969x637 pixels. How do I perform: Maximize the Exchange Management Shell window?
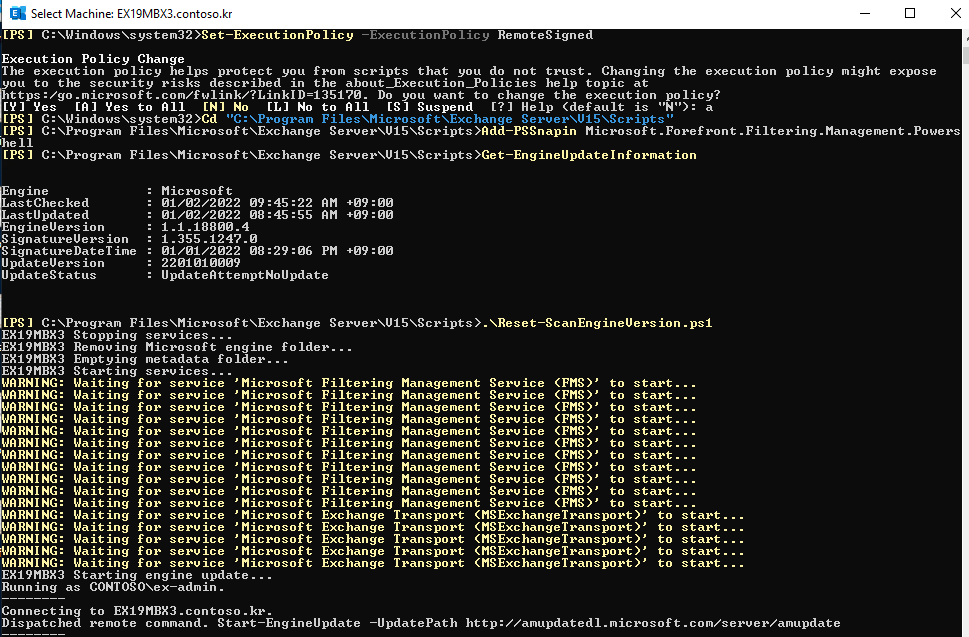[910, 13]
